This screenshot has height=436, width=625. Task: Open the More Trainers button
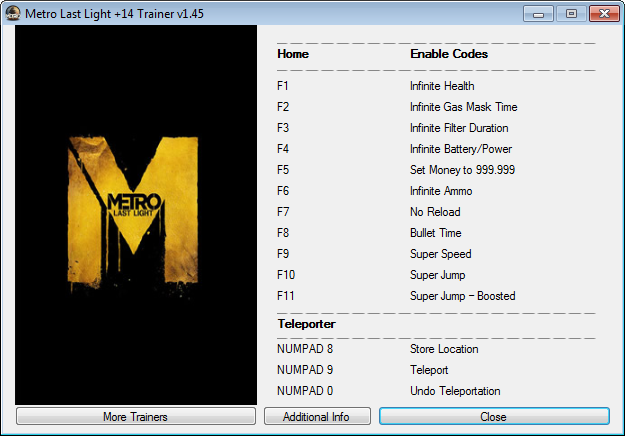pos(136,416)
